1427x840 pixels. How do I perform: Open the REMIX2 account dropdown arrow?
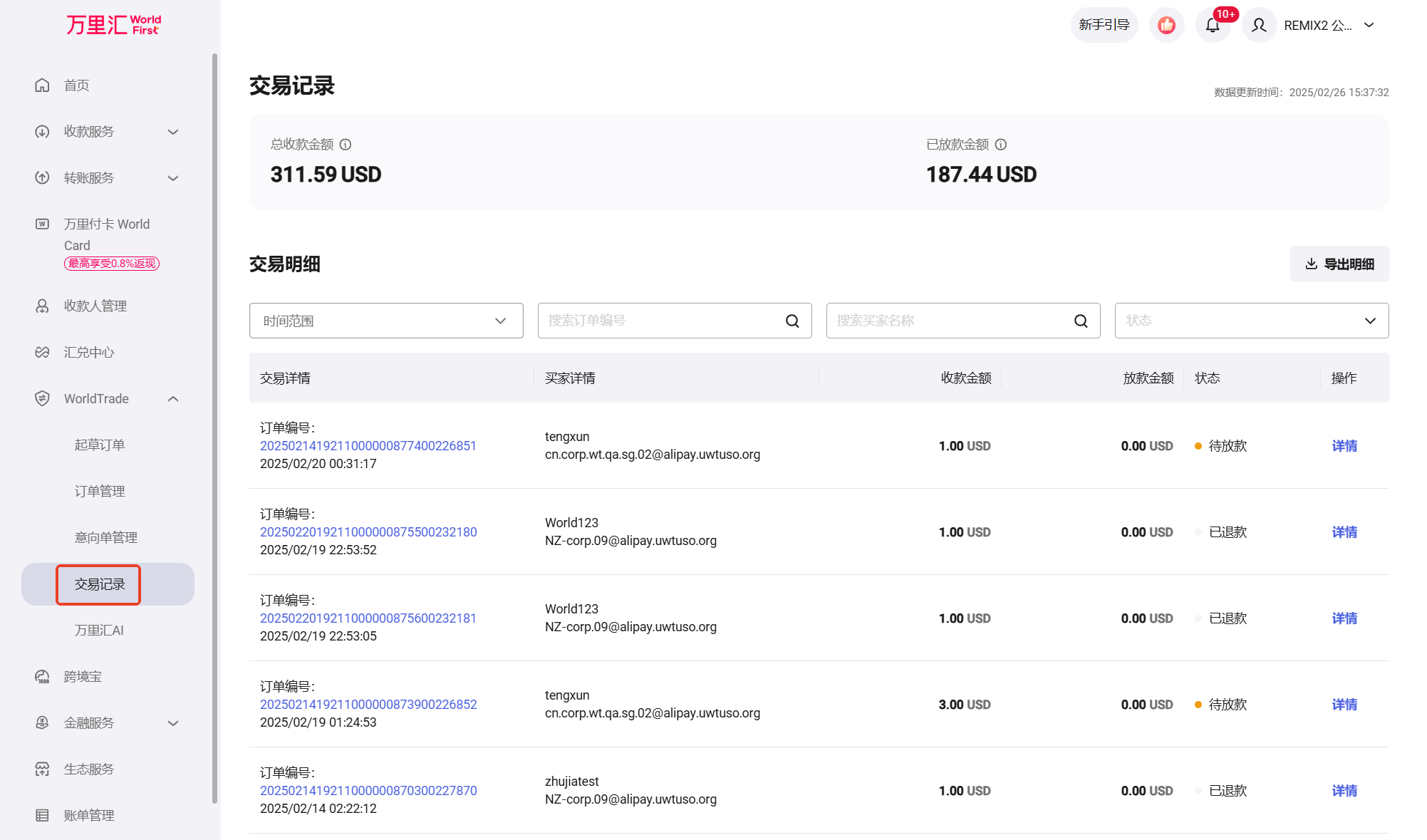(x=1369, y=26)
